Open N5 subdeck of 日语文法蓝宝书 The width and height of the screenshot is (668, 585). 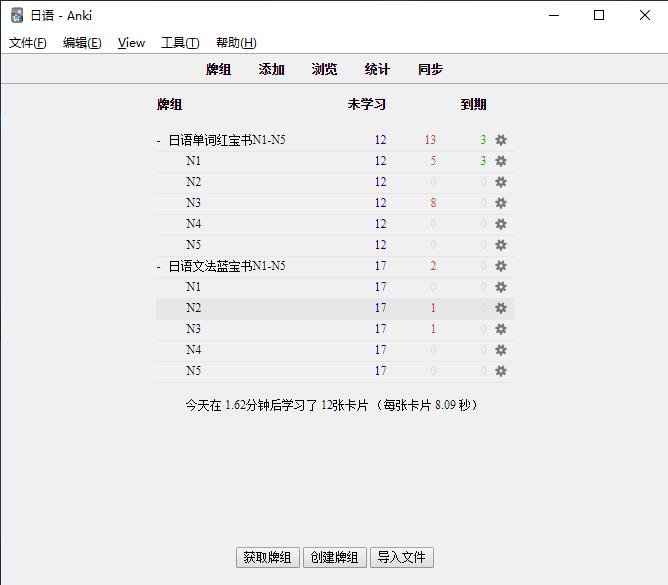pyautogui.click(x=193, y=371)
